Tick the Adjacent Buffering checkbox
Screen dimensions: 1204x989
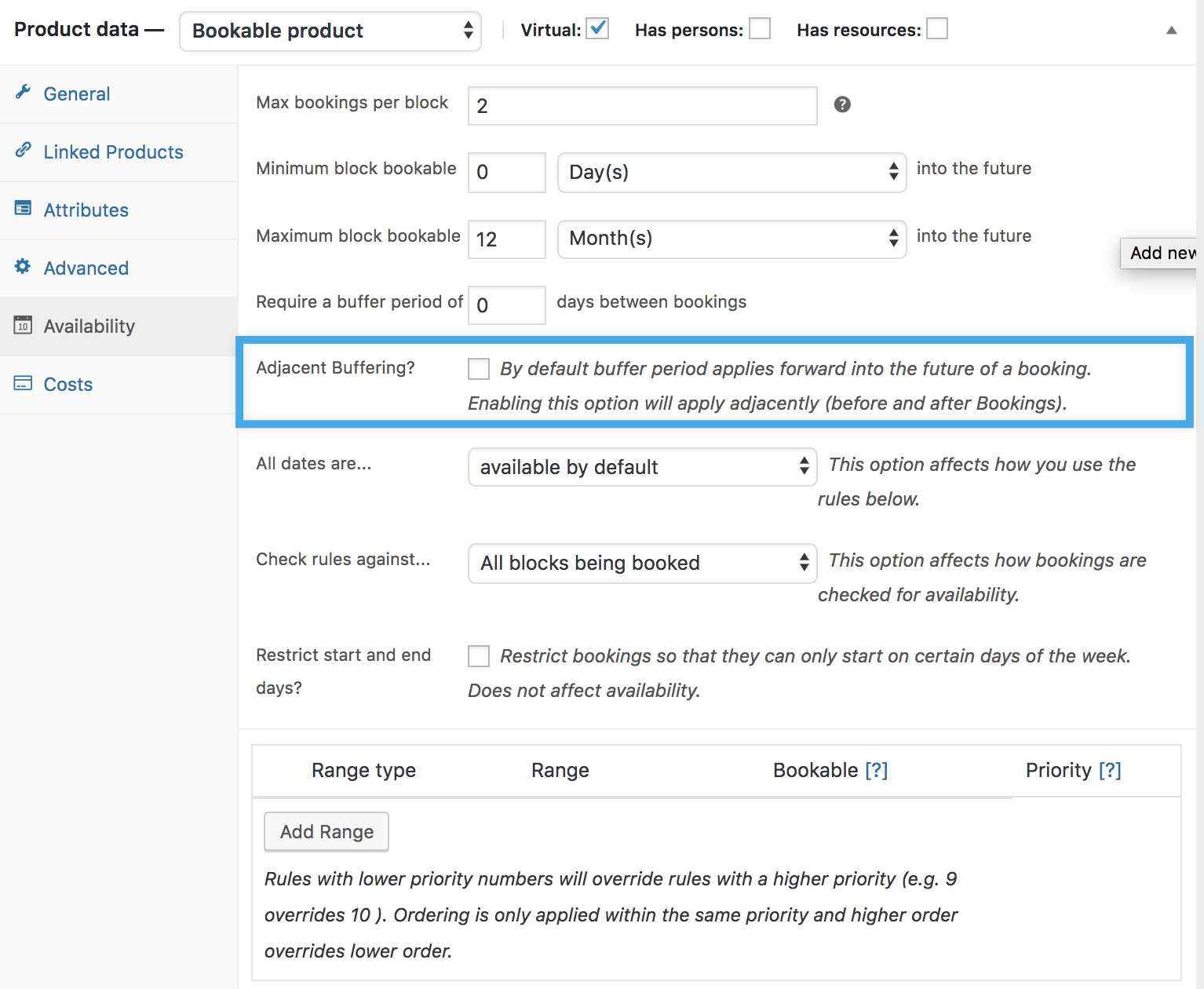479,369
